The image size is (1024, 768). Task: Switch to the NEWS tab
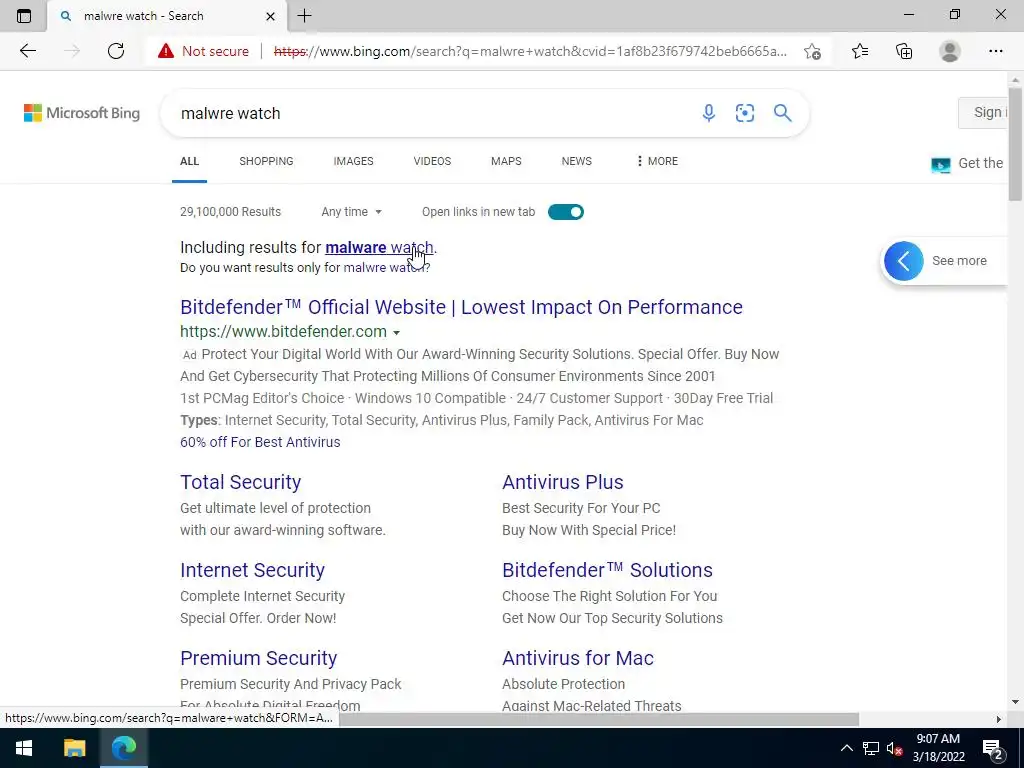tap(577, 161)
